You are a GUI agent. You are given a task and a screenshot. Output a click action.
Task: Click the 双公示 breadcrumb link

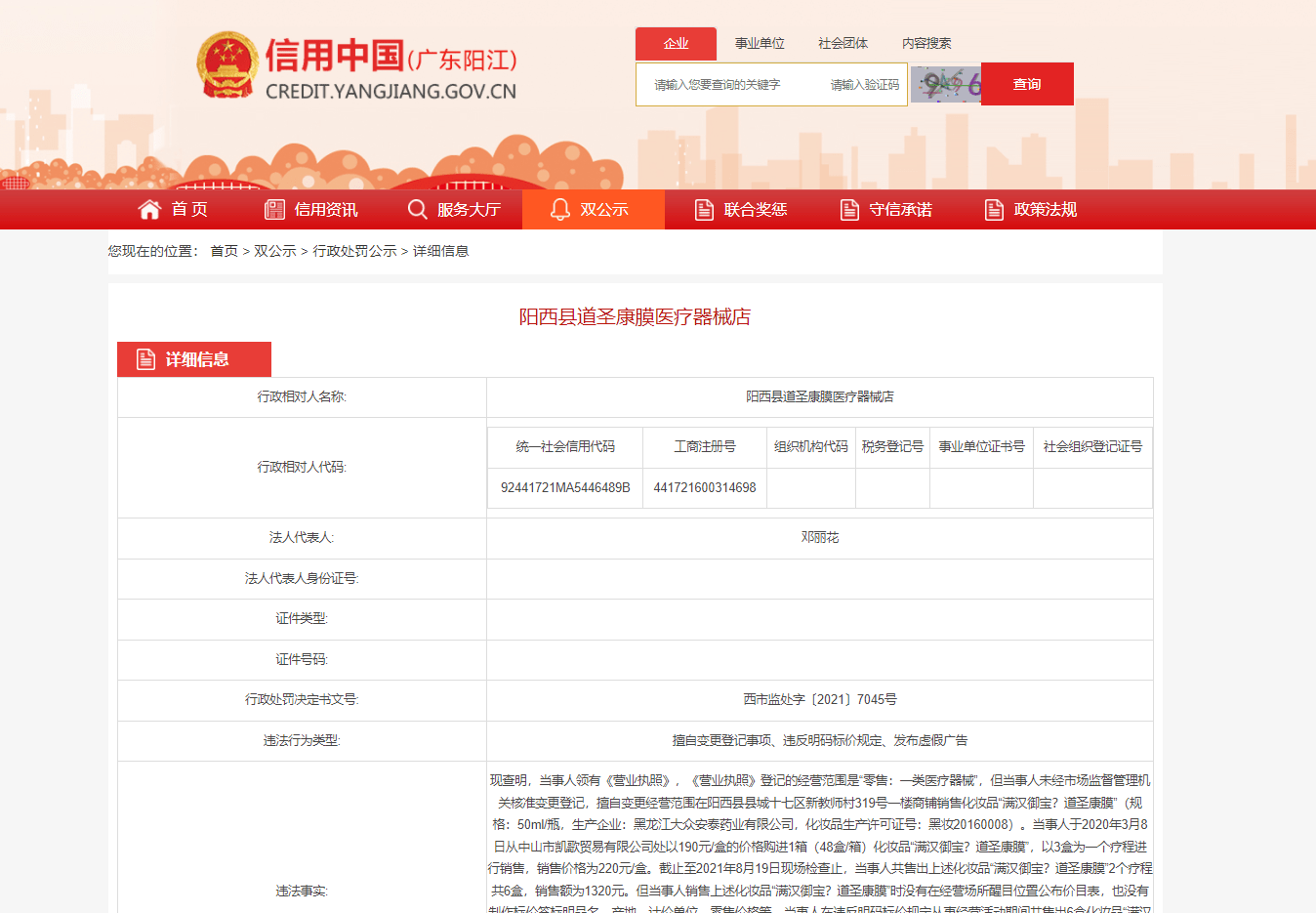coord(275,251)
